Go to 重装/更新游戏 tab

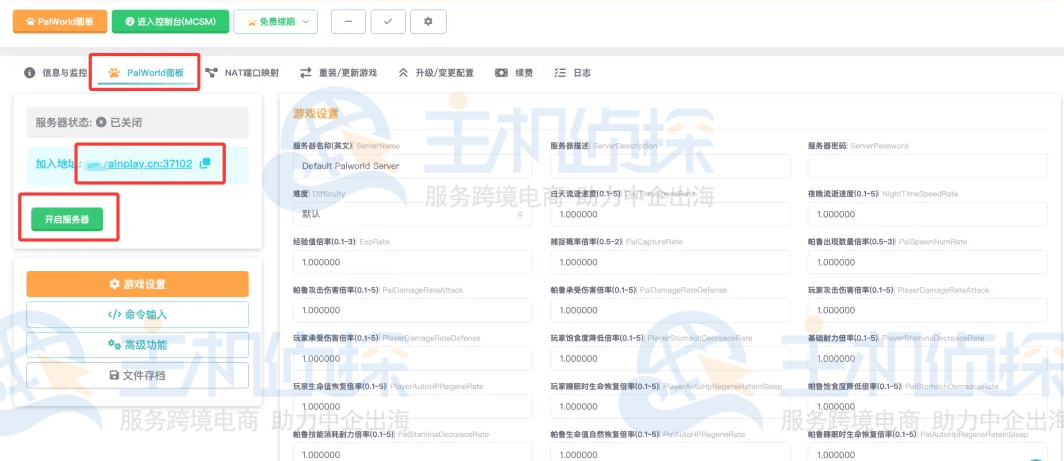(x=339, y=73)
